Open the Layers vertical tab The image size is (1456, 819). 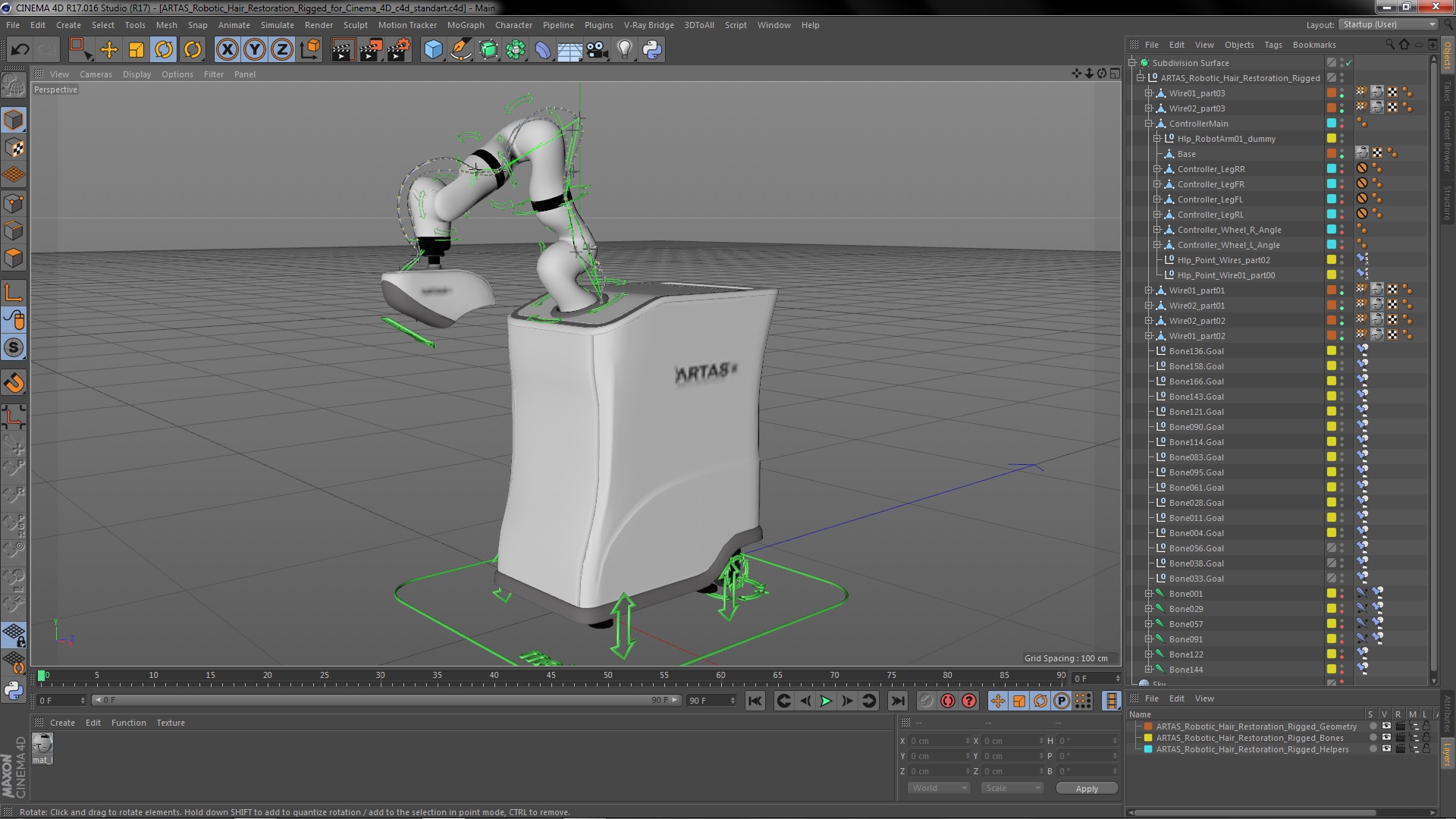[x=1447, y=755]
